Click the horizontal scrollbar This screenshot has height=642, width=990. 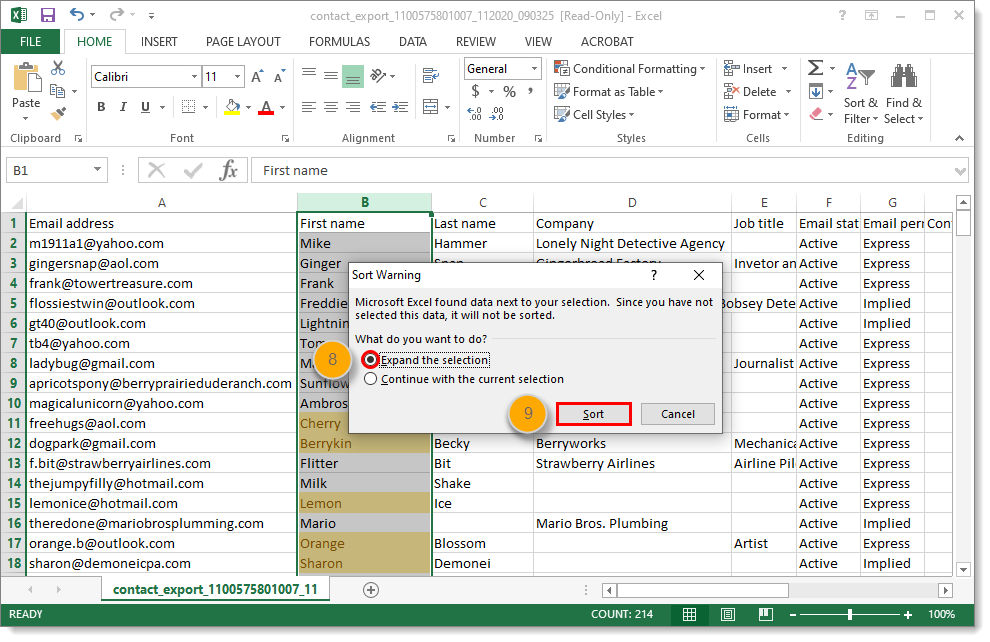703,590
